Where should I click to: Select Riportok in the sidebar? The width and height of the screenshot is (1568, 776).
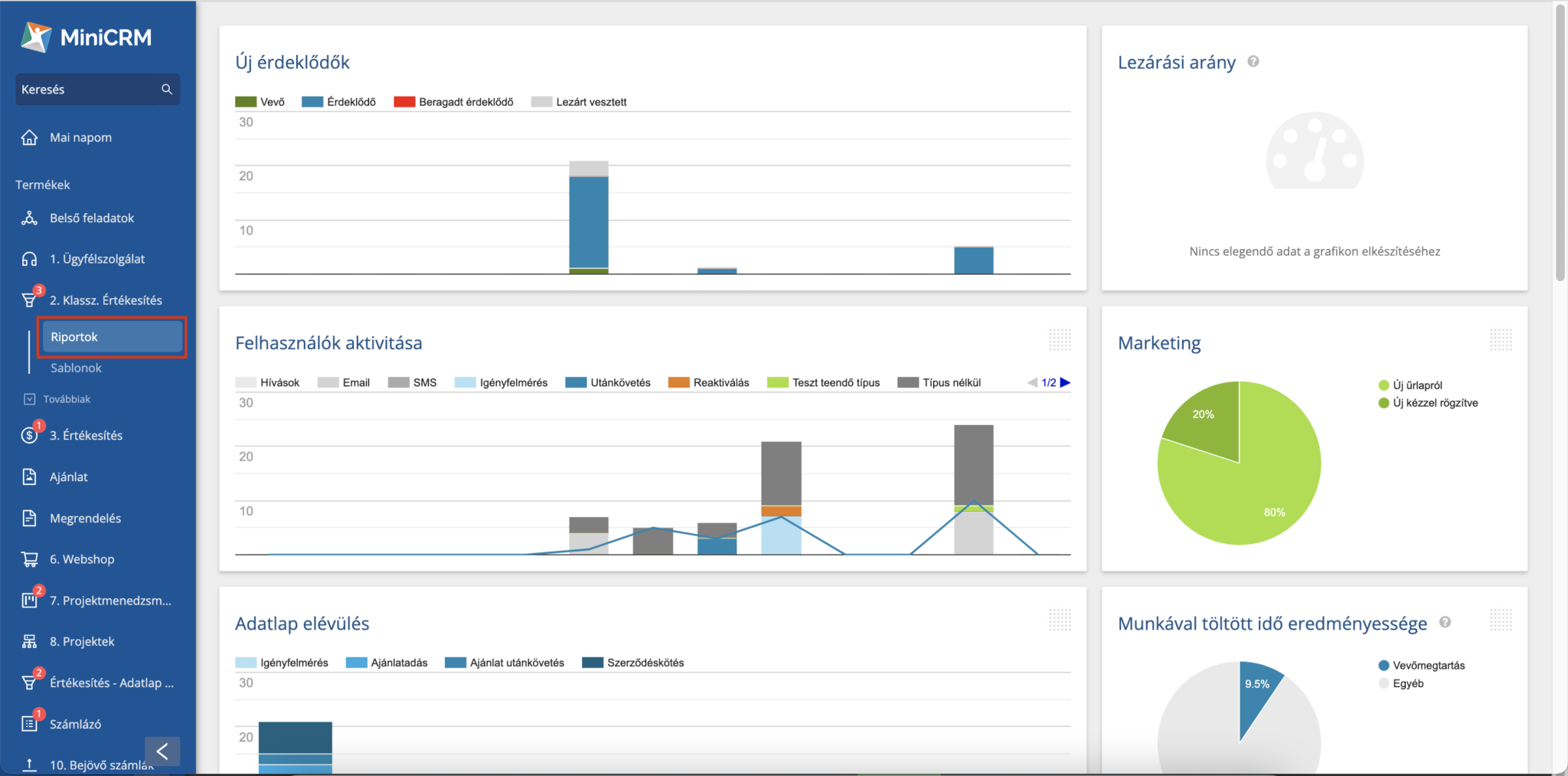point(112,337)
